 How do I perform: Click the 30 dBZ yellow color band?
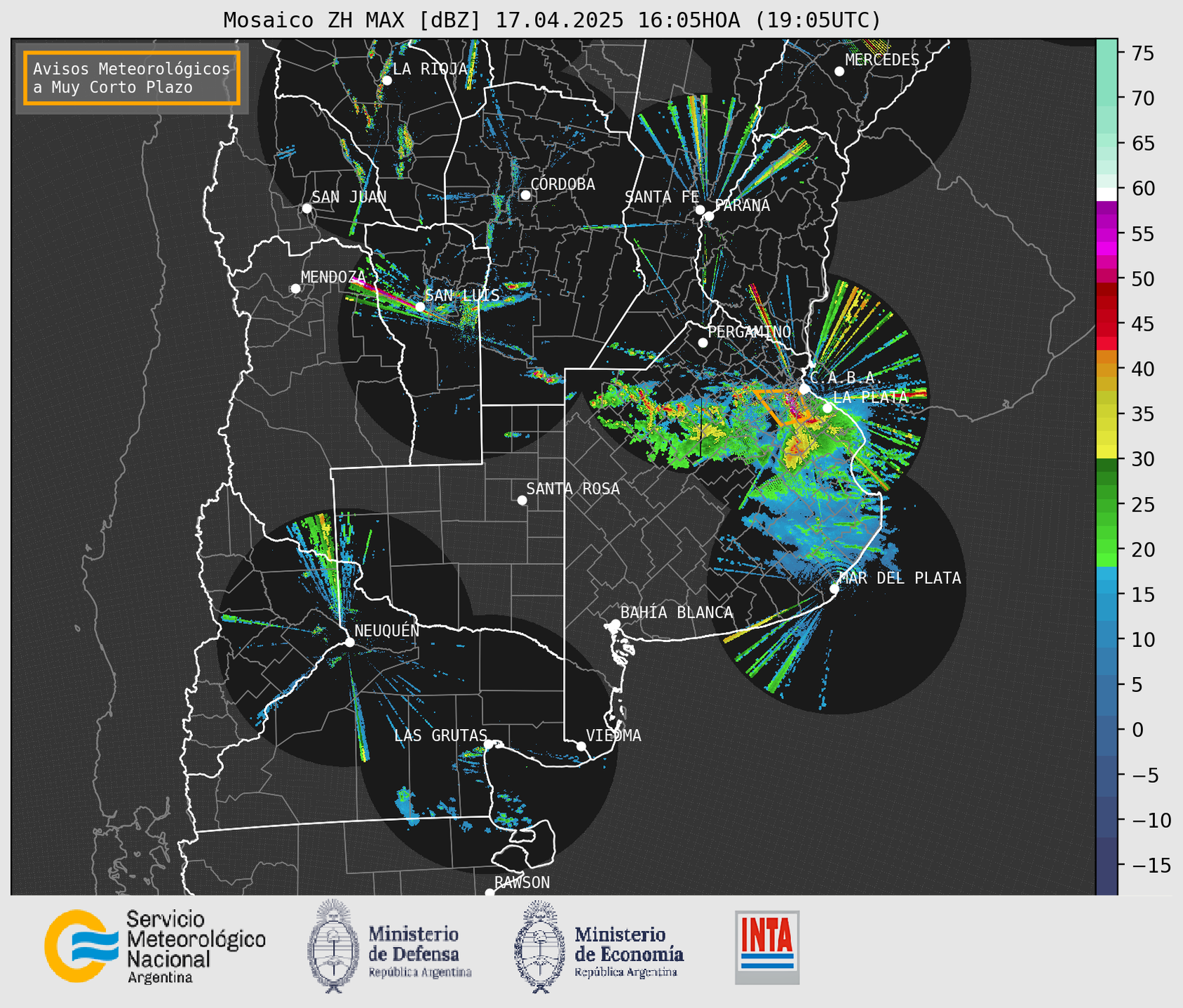tap(1107, 453)
